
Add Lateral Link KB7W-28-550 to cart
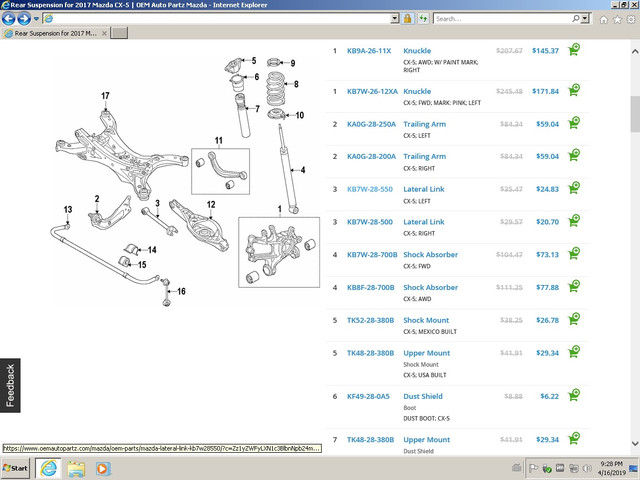(x=574, y=188)
